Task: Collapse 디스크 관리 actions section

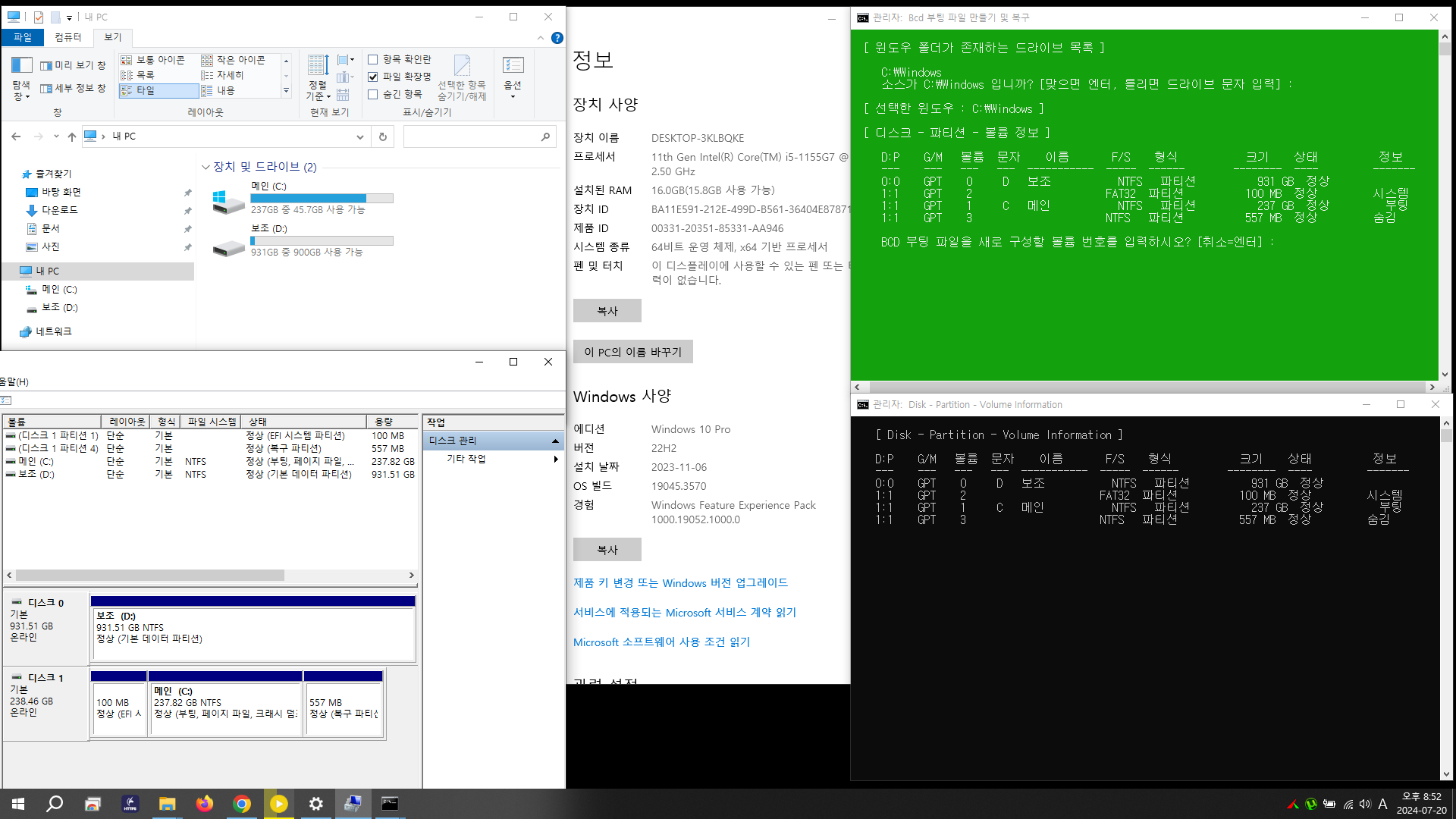Action: click(x=555, y=441)
